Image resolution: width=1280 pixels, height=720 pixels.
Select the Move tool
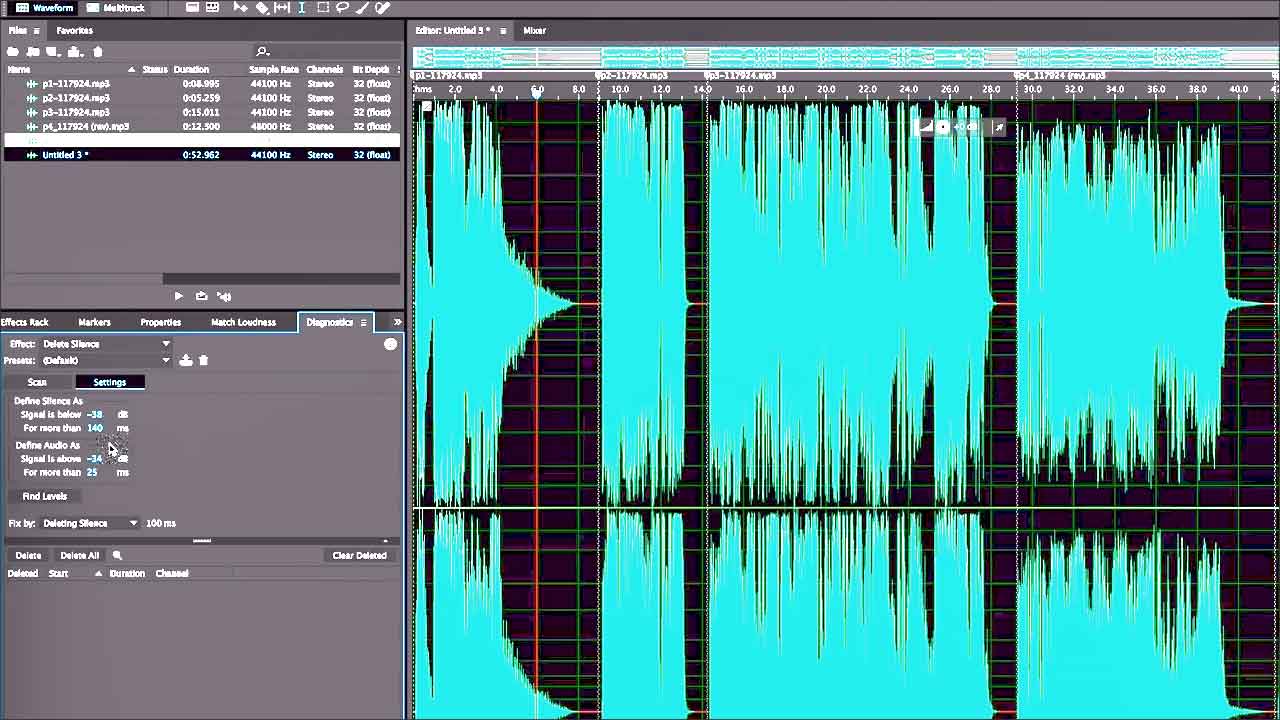pyautogui.click(x=241, y=7)
